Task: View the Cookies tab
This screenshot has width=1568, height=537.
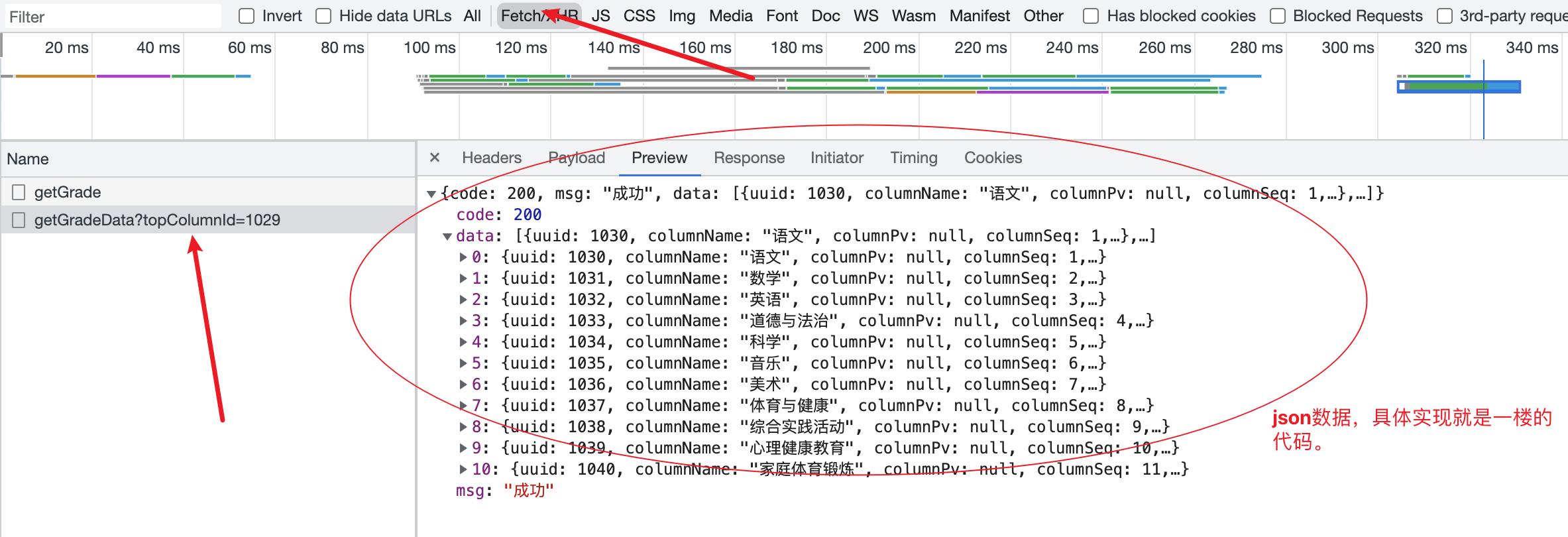Action: coord(993,158)
